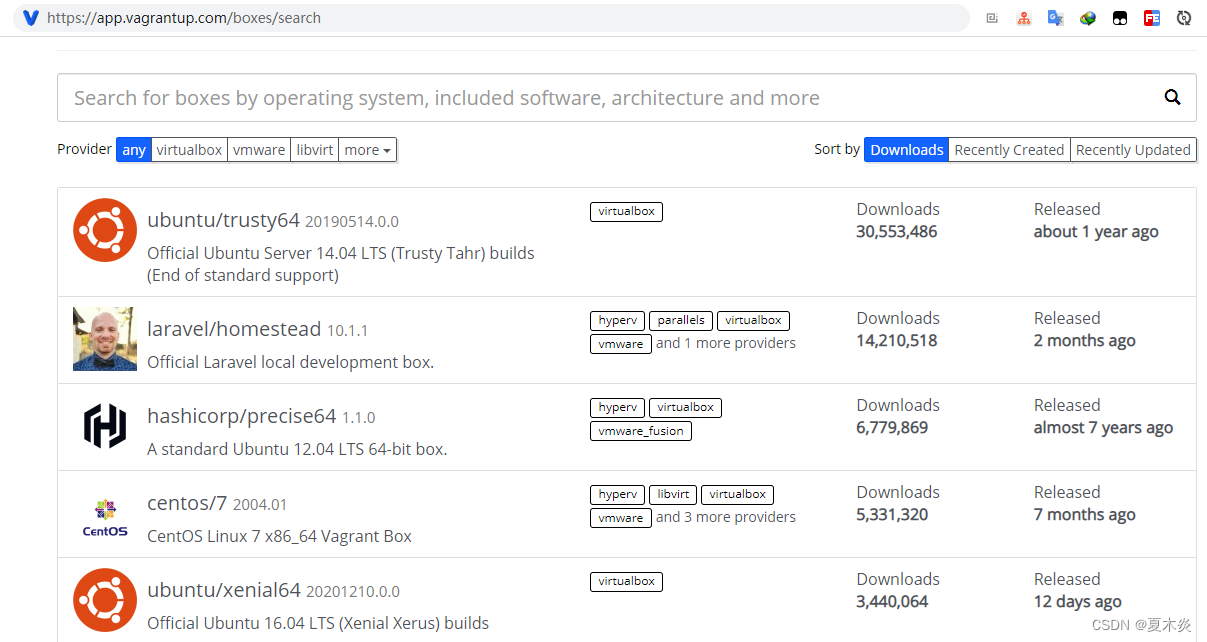Image resolution: width=1207 pixels, height=642 pixels.
Task: Click hyperv tag on centos/7 row
Action: pos(617,495)
